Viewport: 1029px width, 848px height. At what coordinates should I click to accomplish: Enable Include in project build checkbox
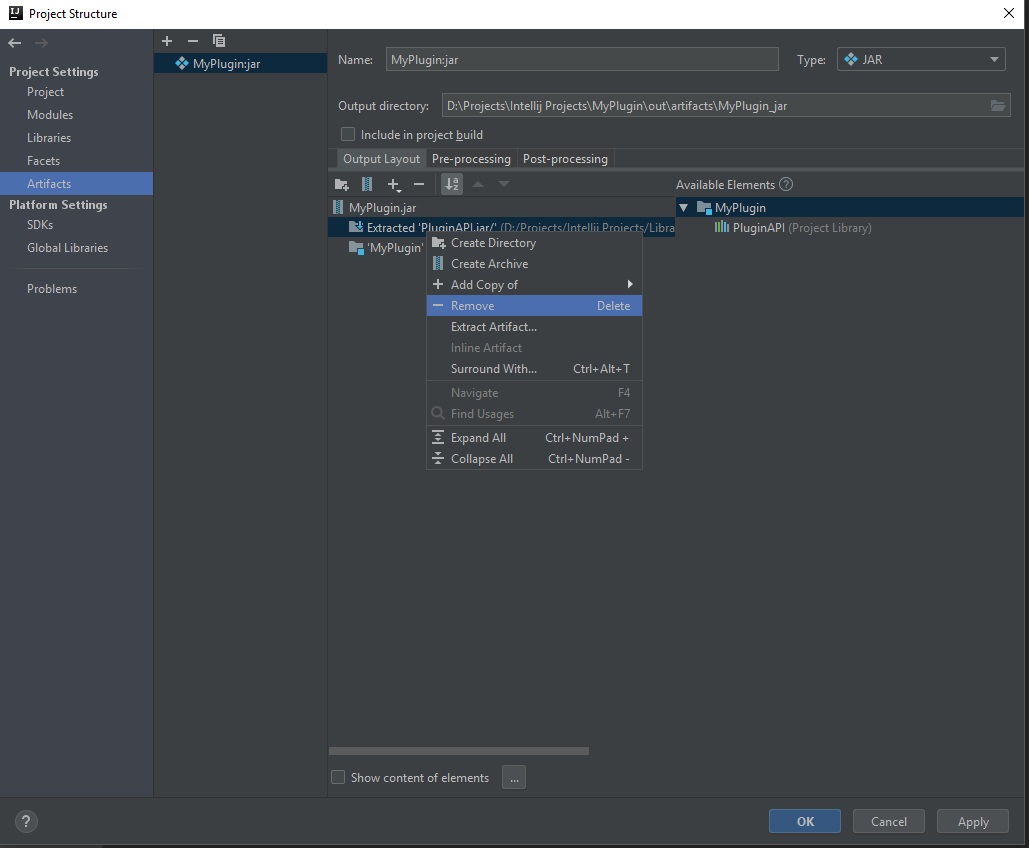tap(348, 135)
